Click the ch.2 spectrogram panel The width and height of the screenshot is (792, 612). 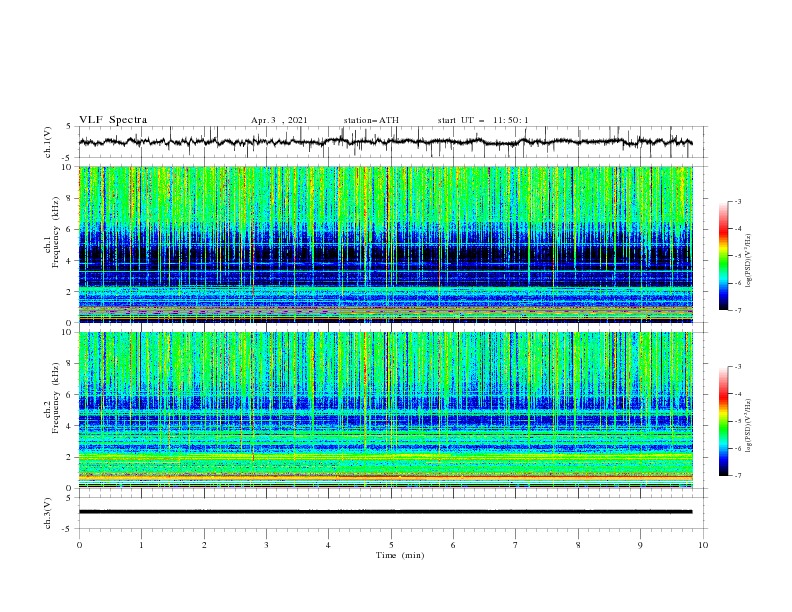(x=386, y=410)
